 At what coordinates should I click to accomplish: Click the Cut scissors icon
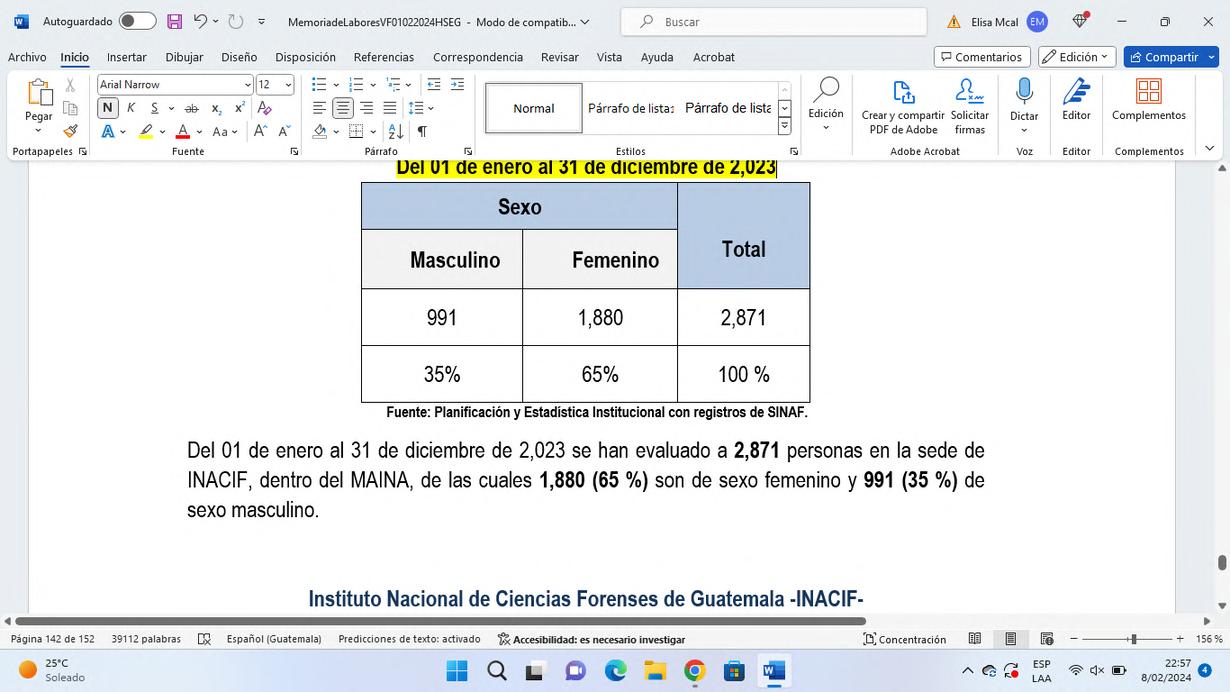(70, 85)
